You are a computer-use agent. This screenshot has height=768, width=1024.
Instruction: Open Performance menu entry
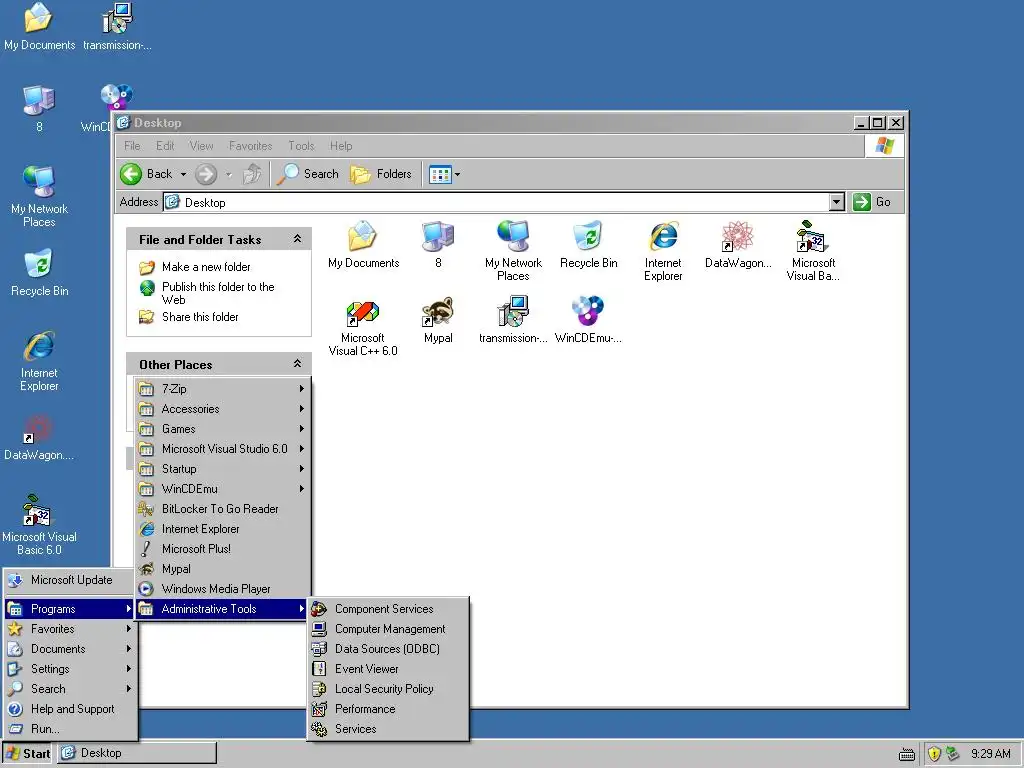(388, 709)
